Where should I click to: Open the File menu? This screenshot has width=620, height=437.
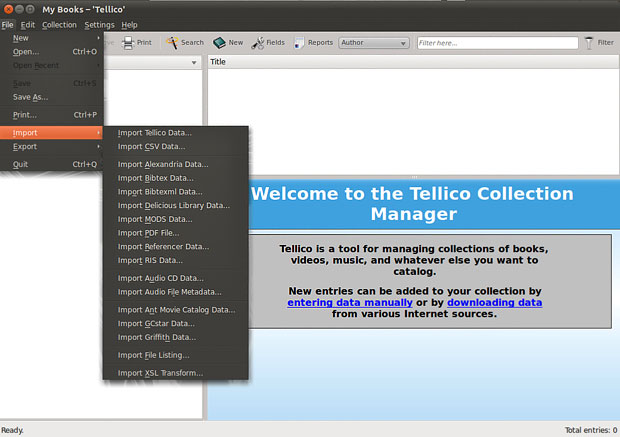click(8, 25)
